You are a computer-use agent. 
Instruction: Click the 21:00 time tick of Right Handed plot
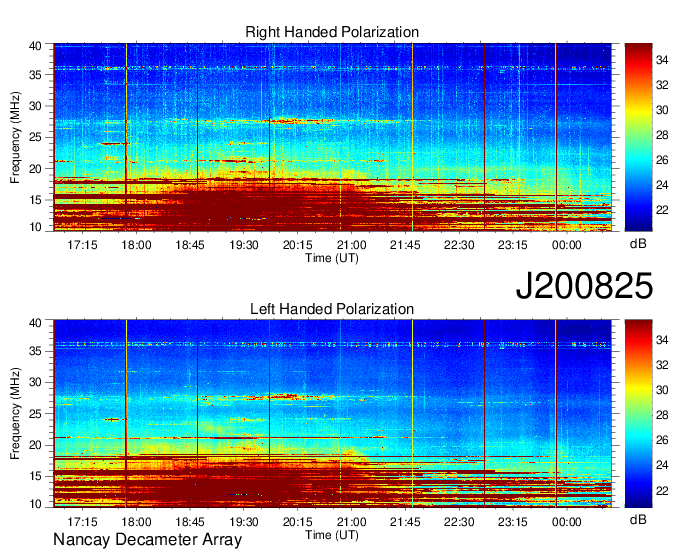[351, 245]
